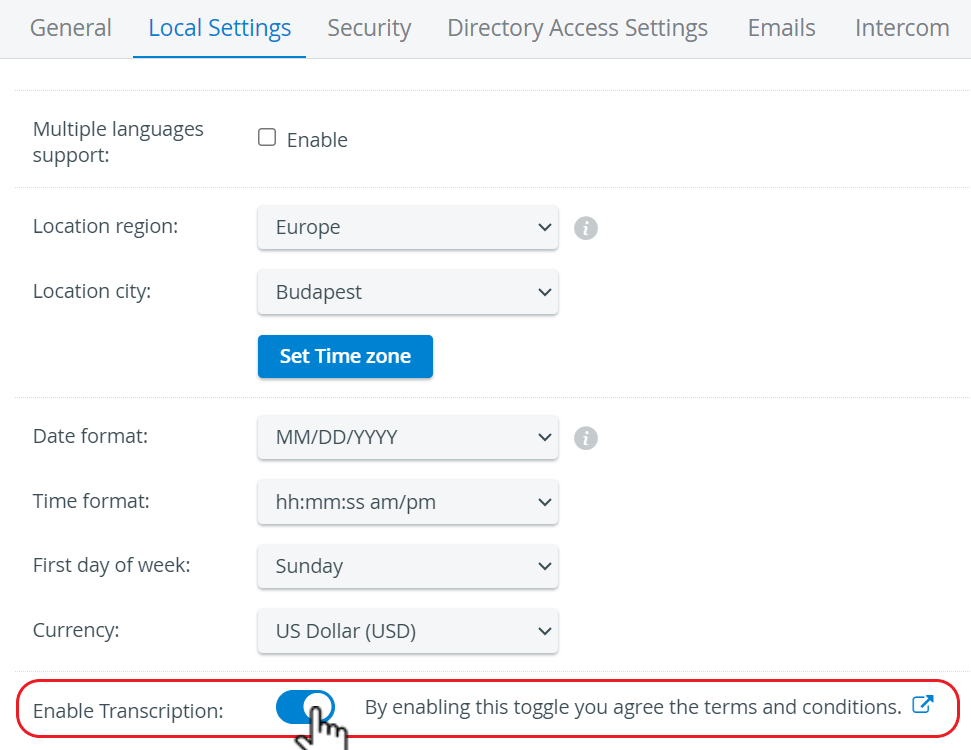The width and height of the screenshot is (971, 750).
Task: Open the Emails tab
Action: [782, 28]
